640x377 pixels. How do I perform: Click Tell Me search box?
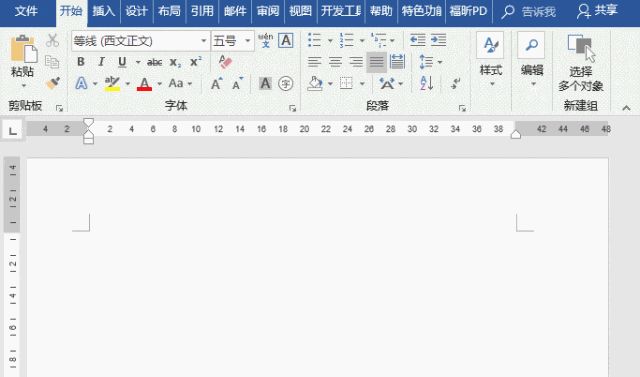click(x=529, y=11)
